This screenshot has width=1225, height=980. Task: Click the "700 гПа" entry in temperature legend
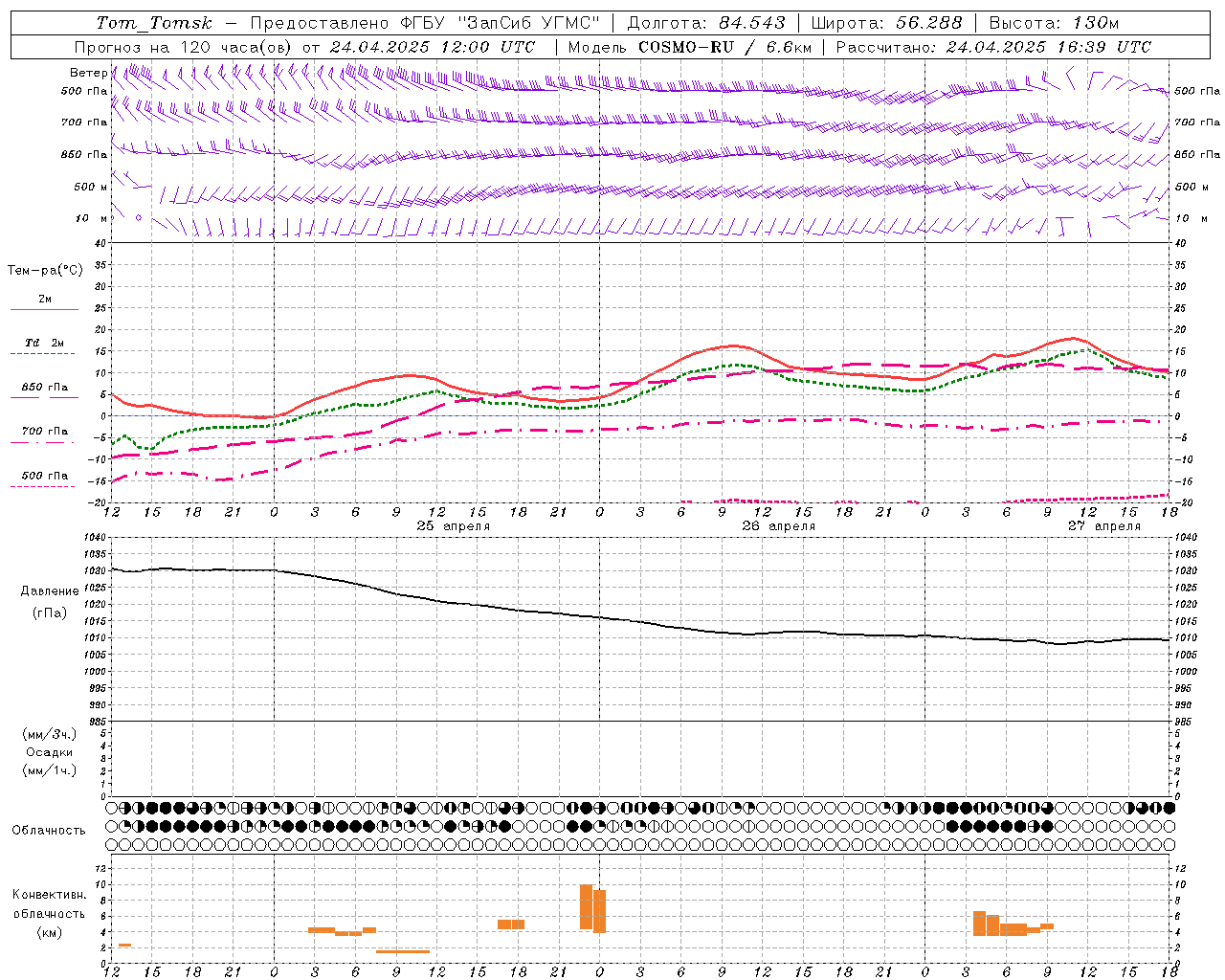point(45,432)
